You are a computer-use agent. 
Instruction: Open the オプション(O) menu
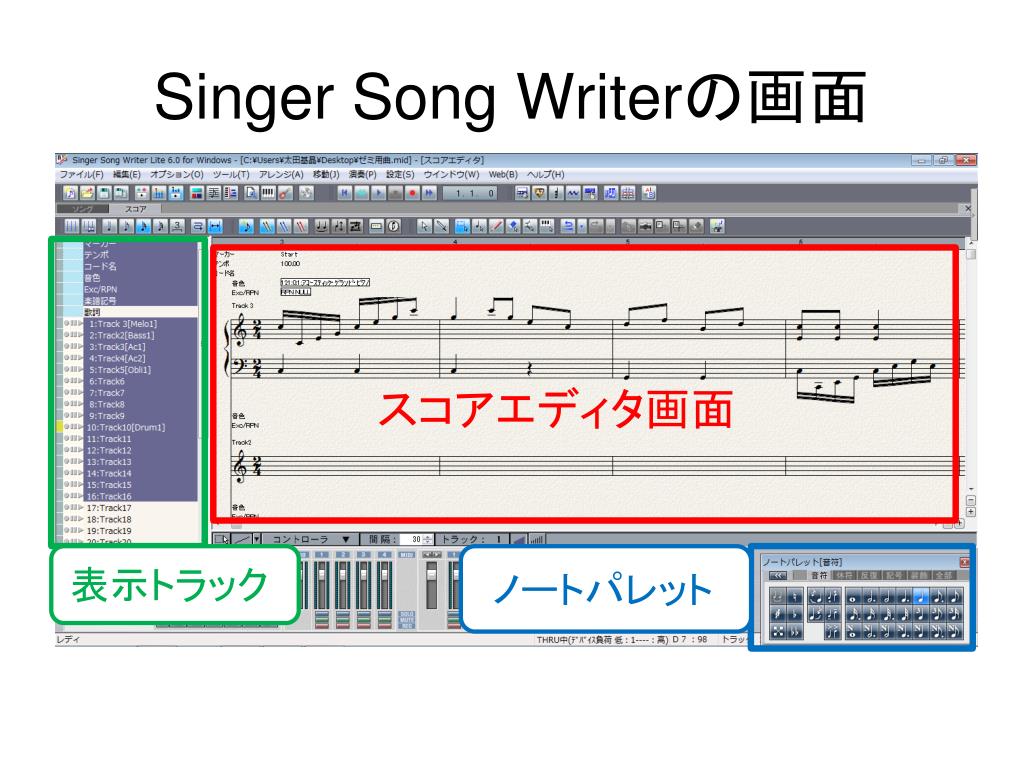176,175
